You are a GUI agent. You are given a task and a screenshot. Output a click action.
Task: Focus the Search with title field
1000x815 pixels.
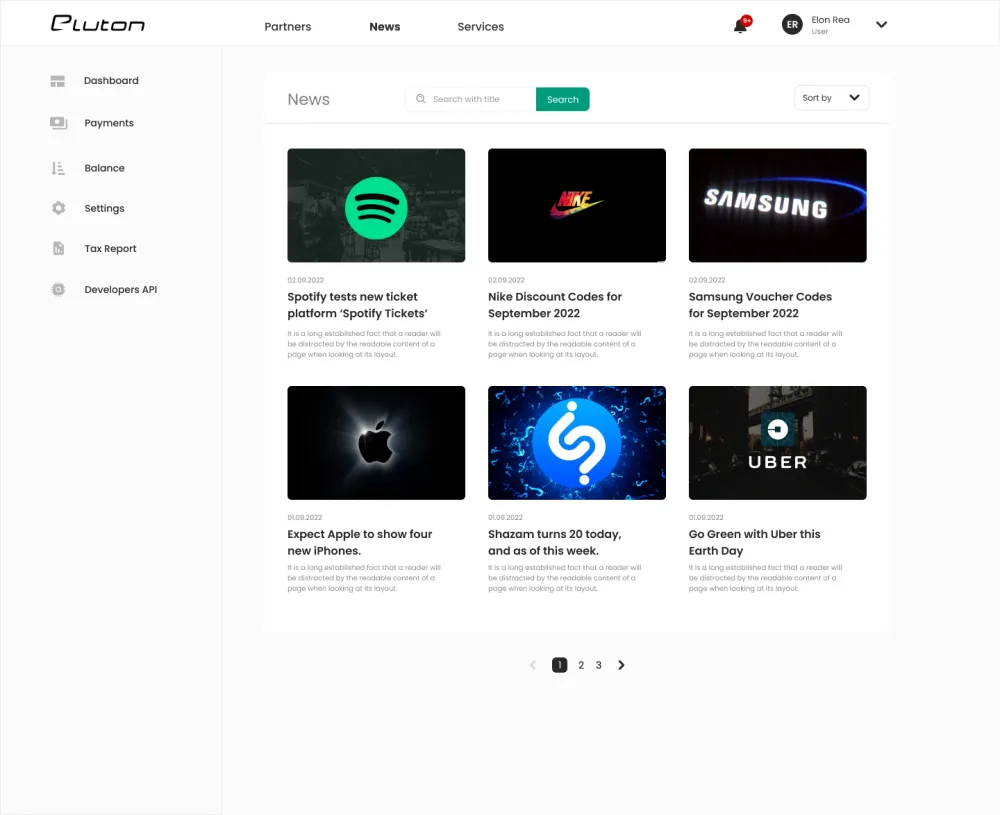click(x=471, y=99)
